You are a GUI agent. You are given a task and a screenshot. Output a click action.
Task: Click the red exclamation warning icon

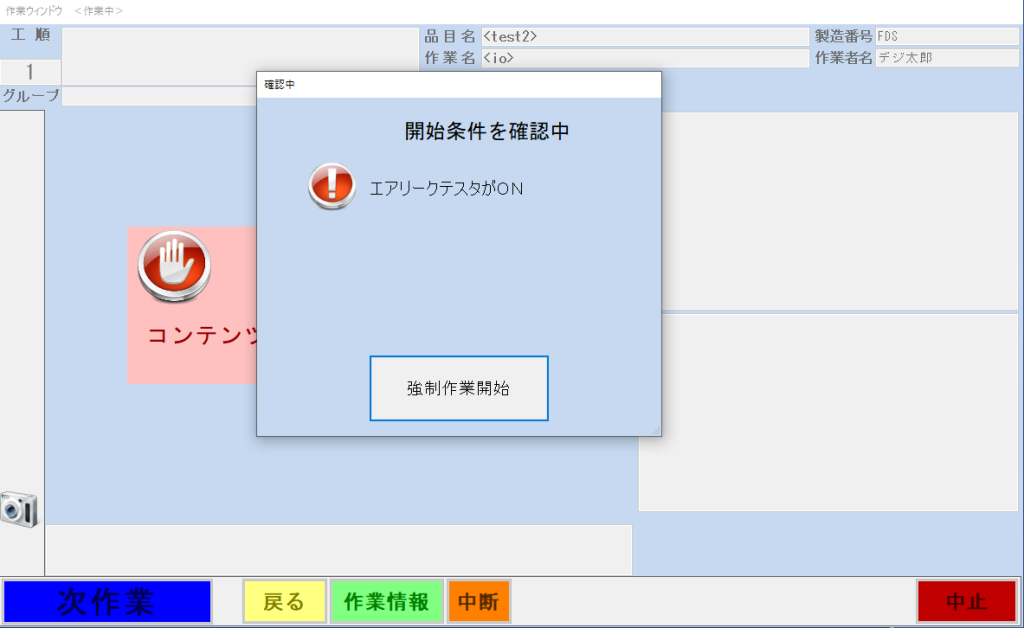[x=332, y=186]
